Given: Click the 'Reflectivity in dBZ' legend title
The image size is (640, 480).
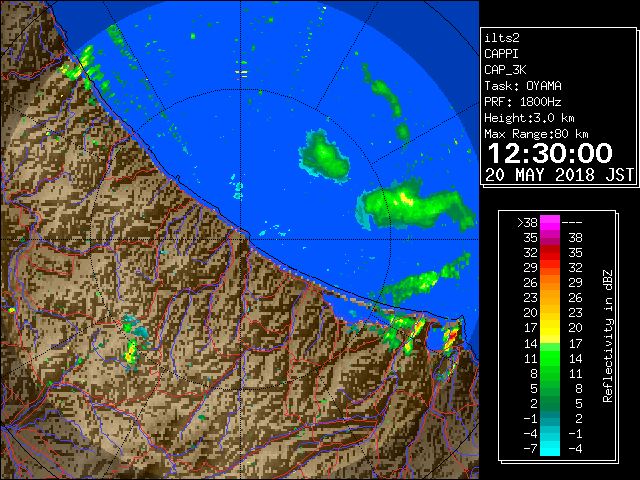Looking at the screenshot, I should pos(608,336).
